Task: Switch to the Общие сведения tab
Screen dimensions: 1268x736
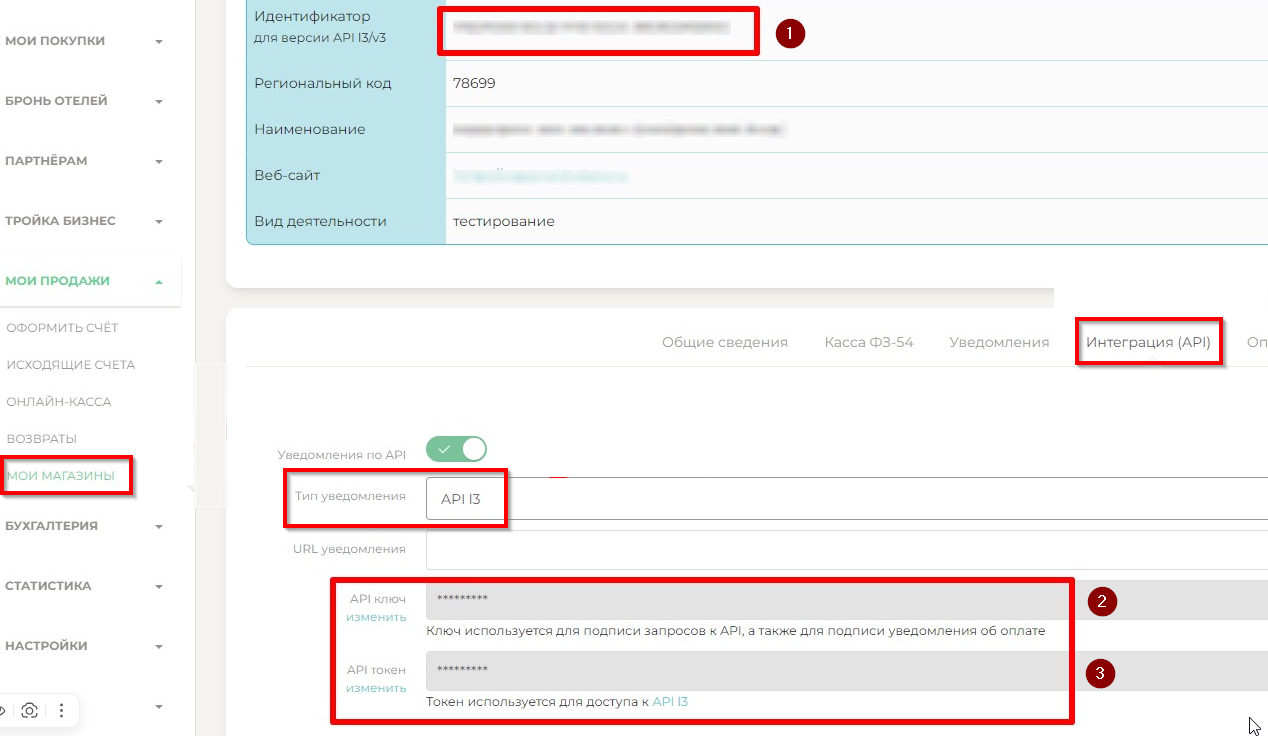Action: tap(724, 342)
